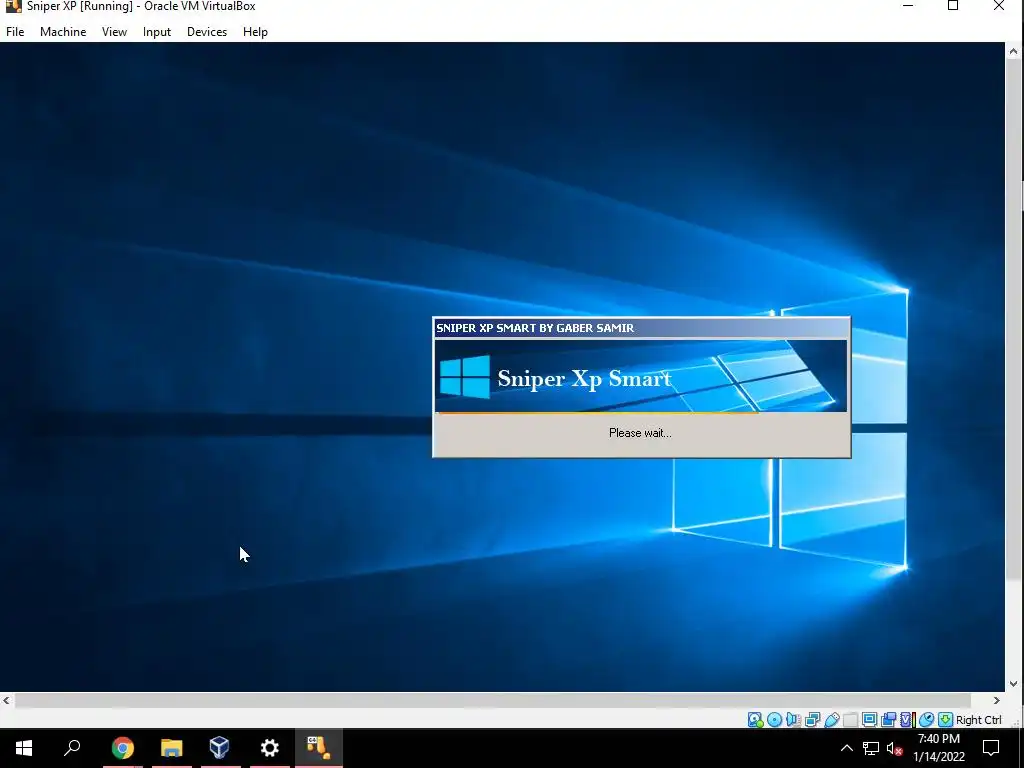Viewport: 1024px width, 768px height.
Task: Click the VM vertical scrollbar down arrow
Action: pos(1014,684)
